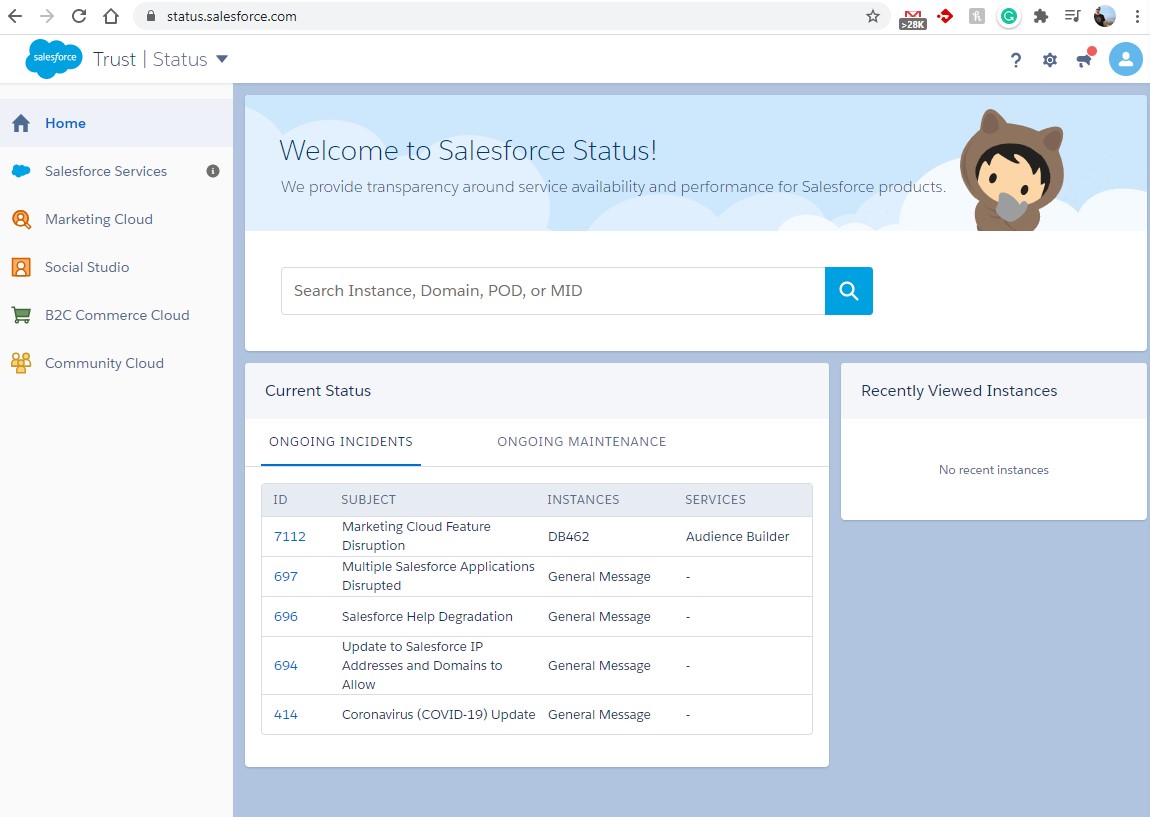The height and width of the screenshot is (817, 1150).
Task: Click the ID column header
Action: [x=280, y=499]
